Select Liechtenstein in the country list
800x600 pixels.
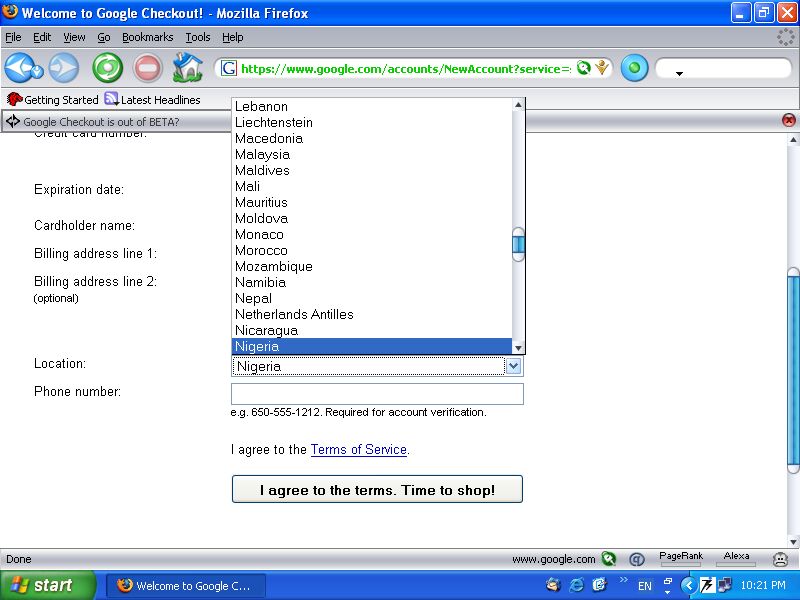372,122
